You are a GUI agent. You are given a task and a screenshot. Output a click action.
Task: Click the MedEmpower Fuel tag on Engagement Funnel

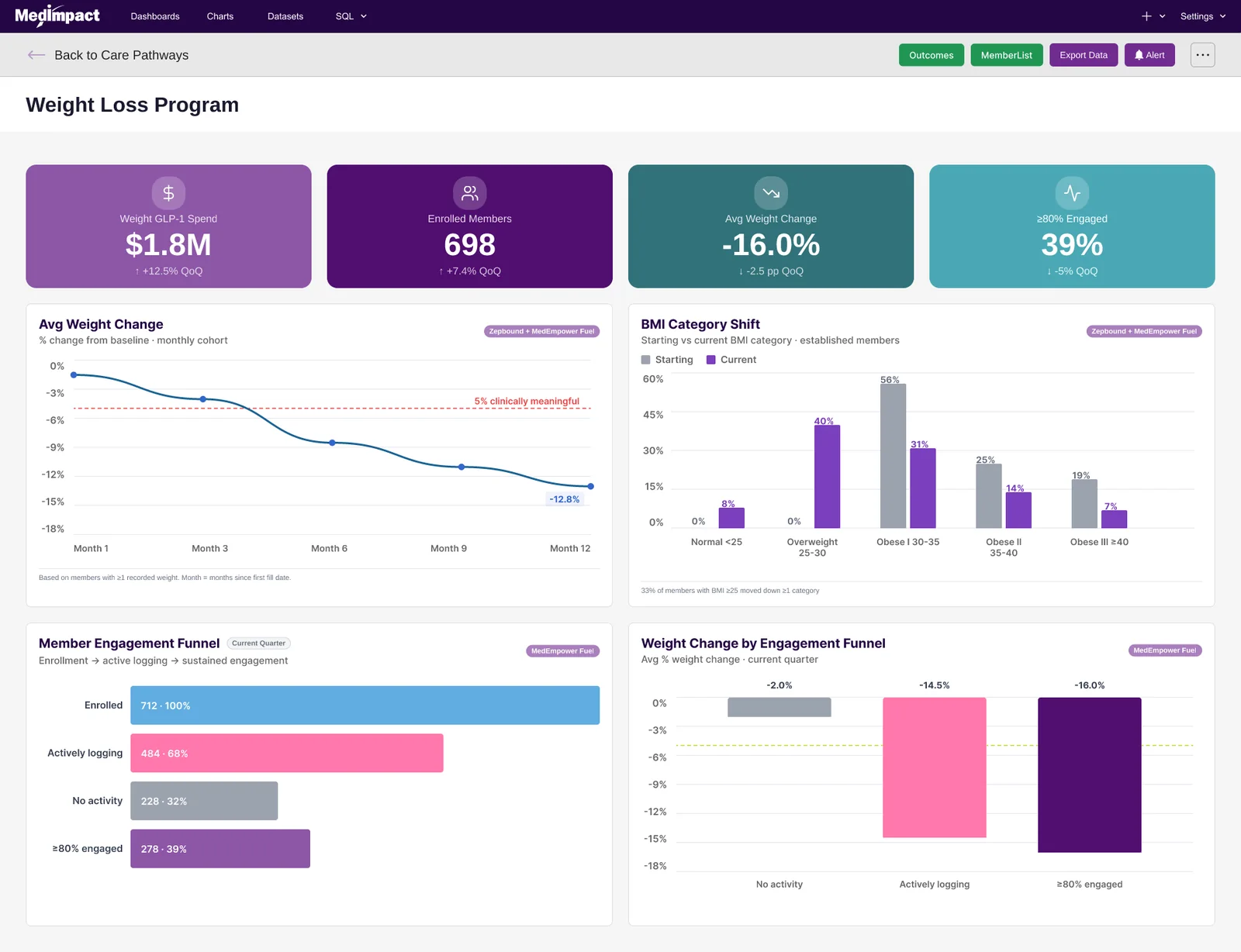point(562,651)
